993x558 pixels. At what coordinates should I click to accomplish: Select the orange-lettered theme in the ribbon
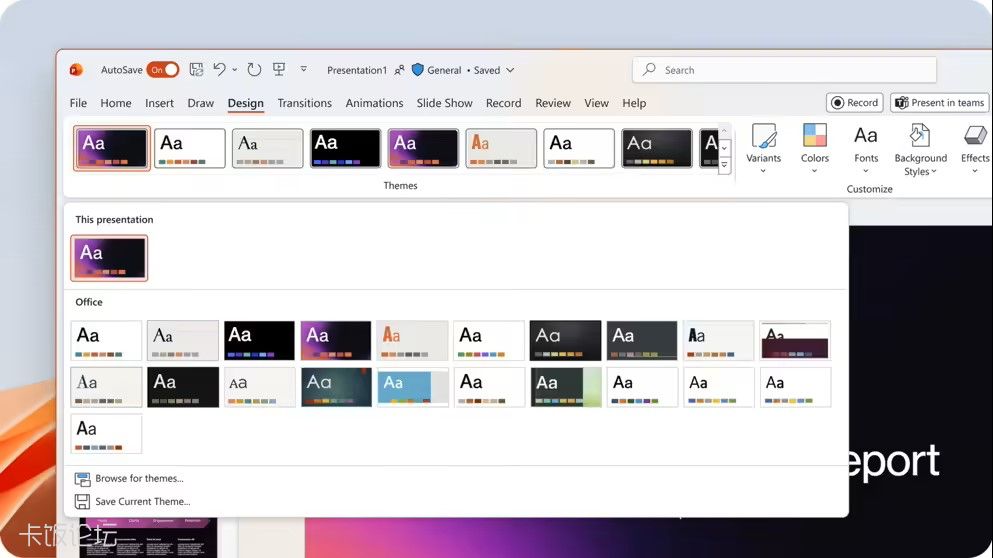pos(501,148)
